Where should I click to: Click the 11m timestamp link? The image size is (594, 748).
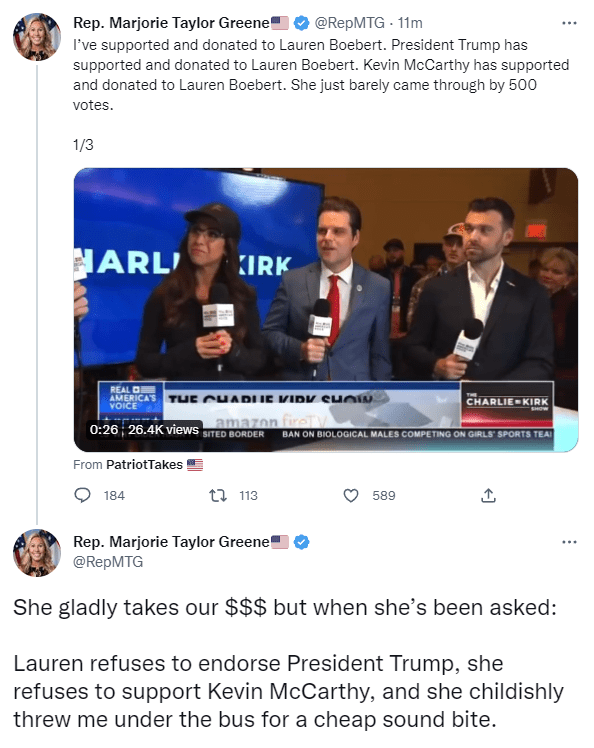[410, 22]
